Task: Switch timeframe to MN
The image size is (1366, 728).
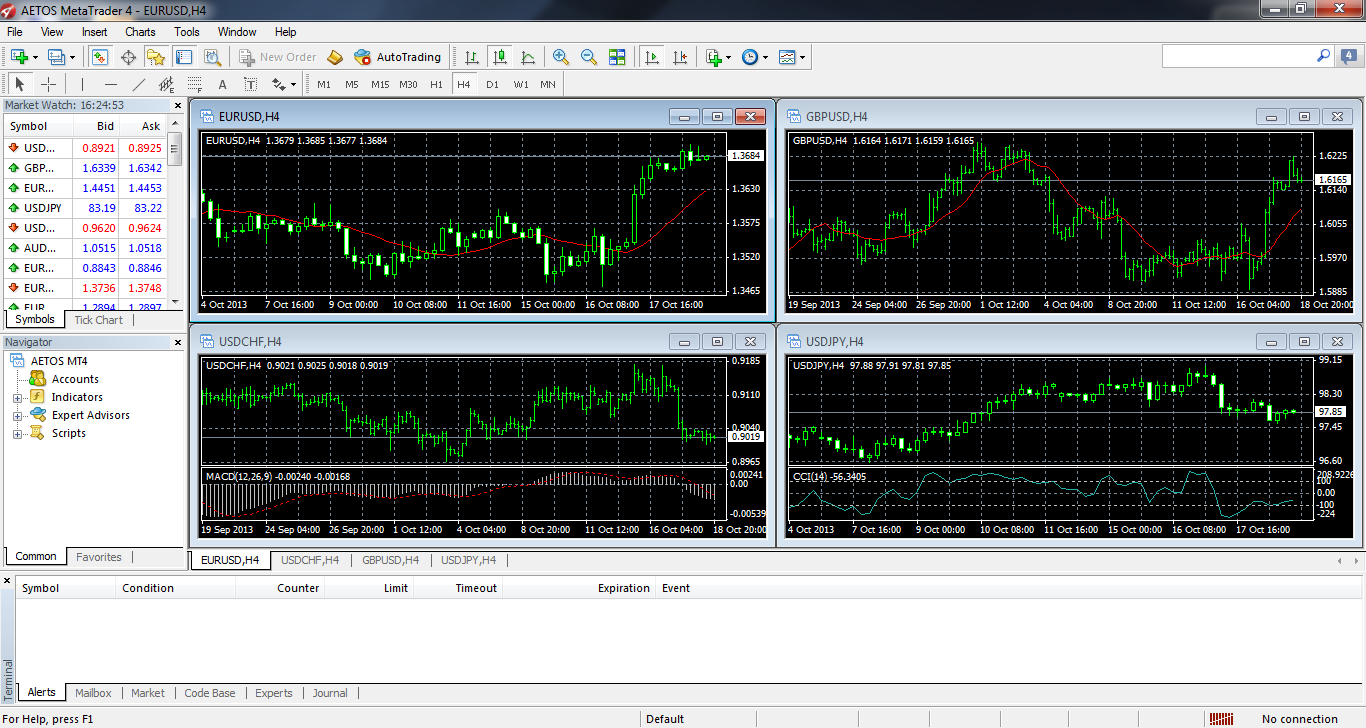Action: (x=548, y=84)
